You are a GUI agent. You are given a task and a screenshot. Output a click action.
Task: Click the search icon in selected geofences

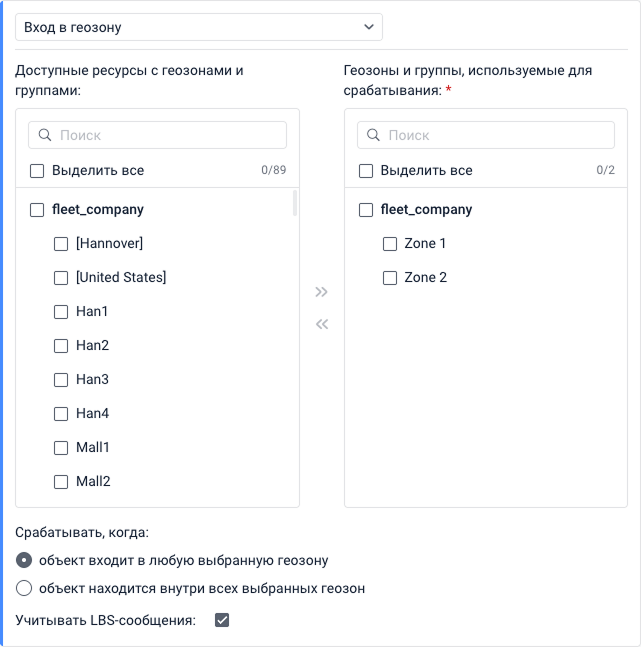coord(372,135)
